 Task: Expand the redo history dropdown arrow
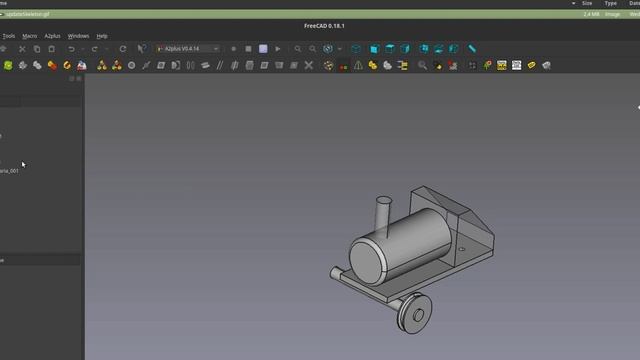[107, 49]
